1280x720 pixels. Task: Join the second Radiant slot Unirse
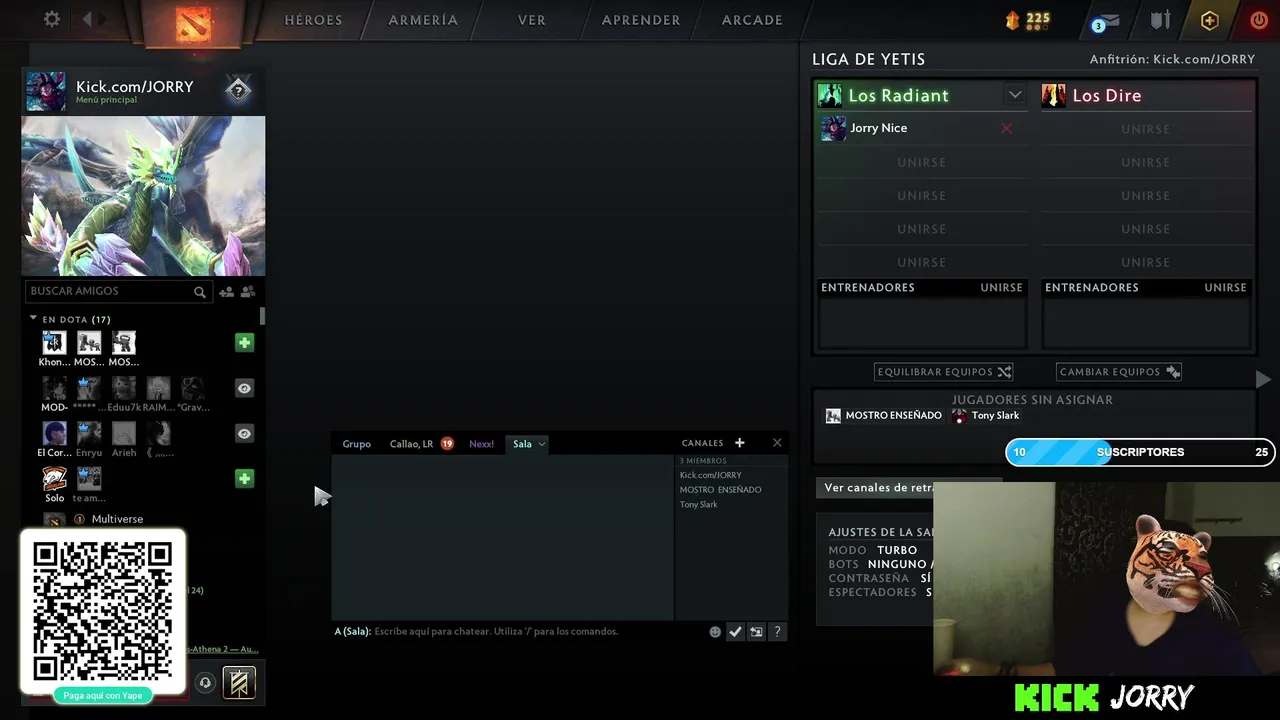pyautogui.click(x=921, y=162)
